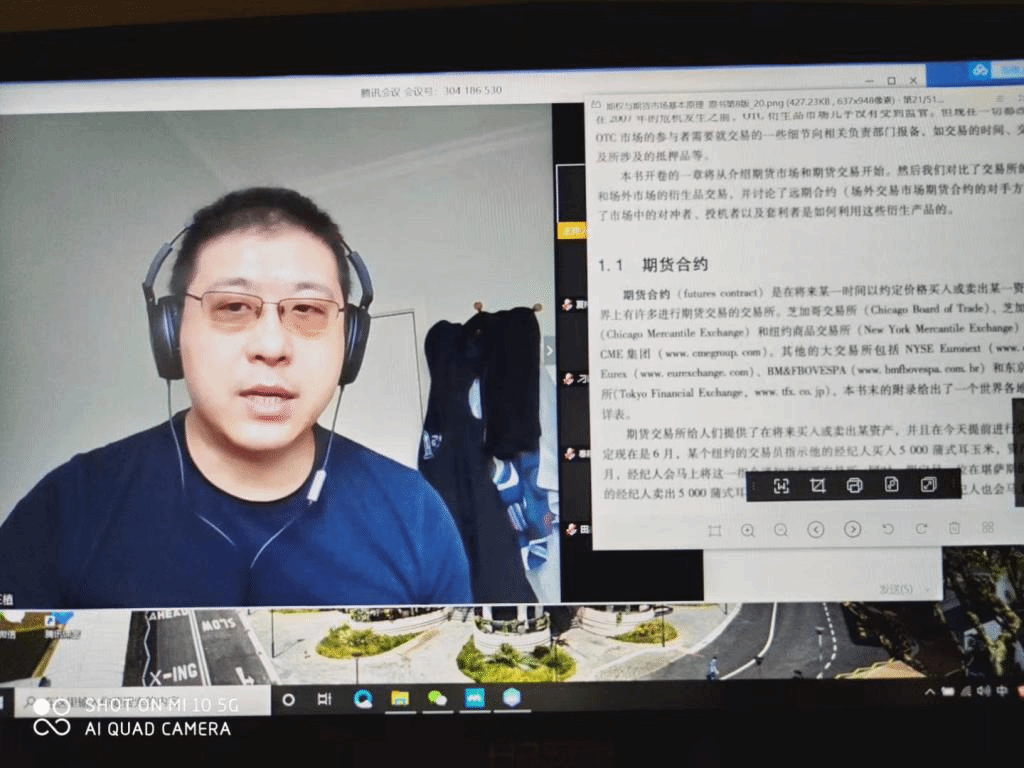This screenshot has width=1024, height=768.
Task: Collapse side panel using arrow beside video
Action: 548,350
